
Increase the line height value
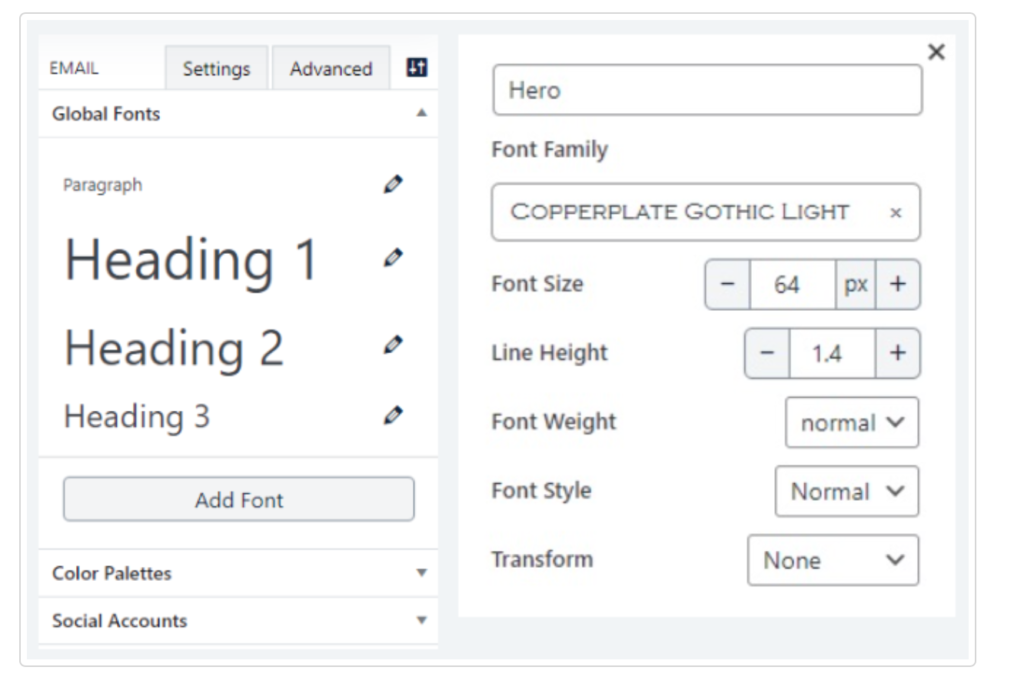pyautogui.click(x=897, y=353)
